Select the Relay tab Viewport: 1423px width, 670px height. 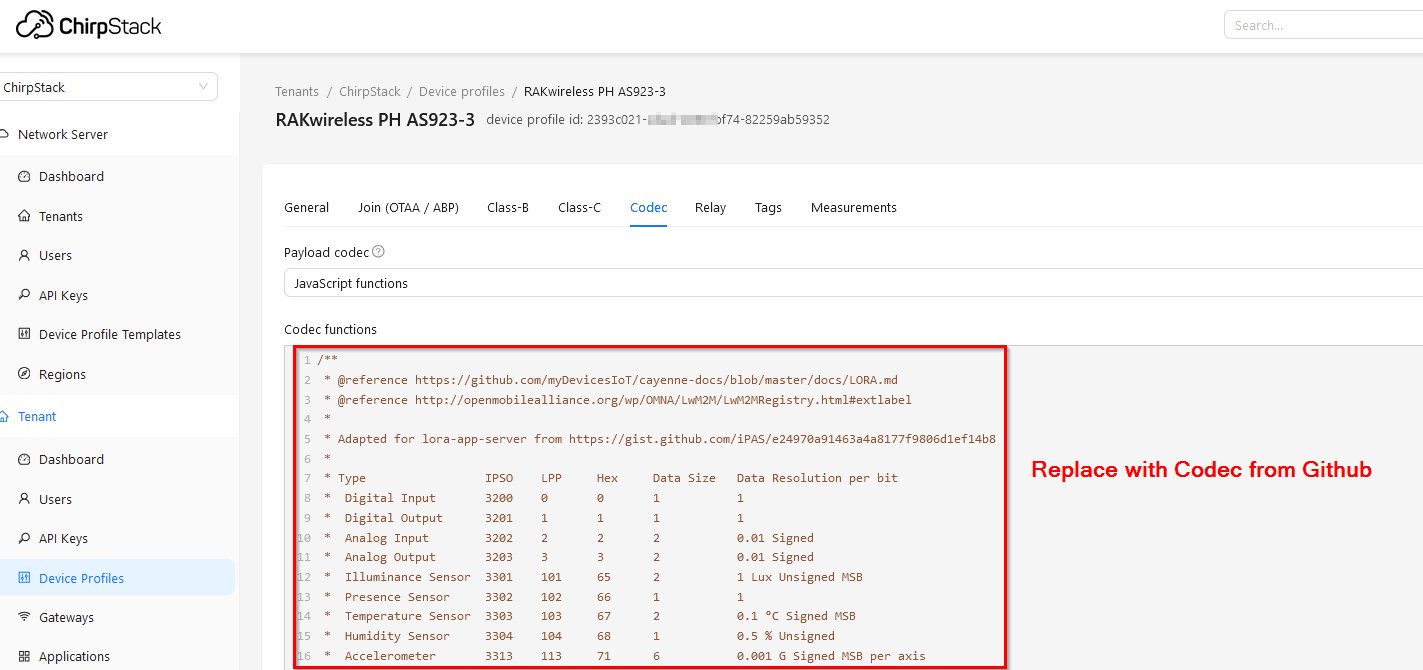coord(710,207)
